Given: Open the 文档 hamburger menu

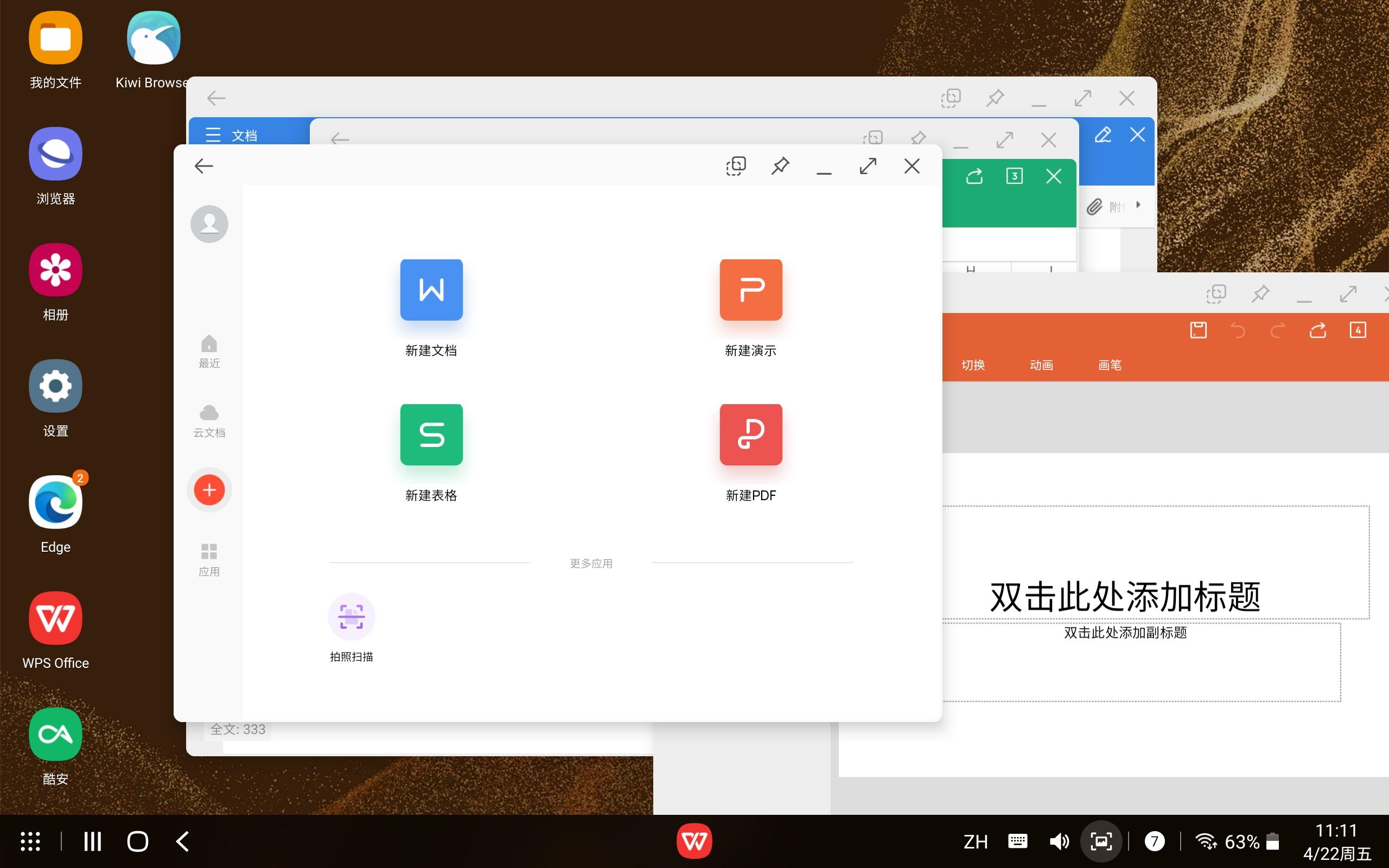Looking at the screenshot, I should pos(214,135).
